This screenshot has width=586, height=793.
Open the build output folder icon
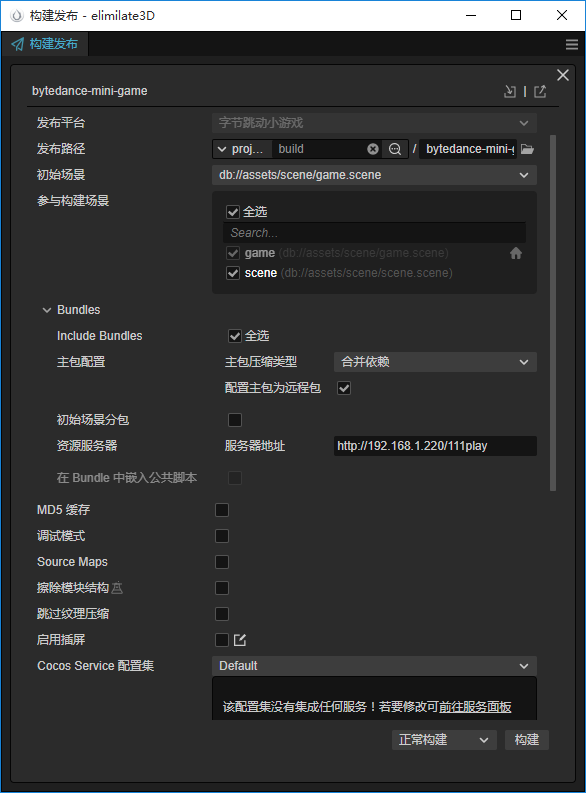point(527,149)
